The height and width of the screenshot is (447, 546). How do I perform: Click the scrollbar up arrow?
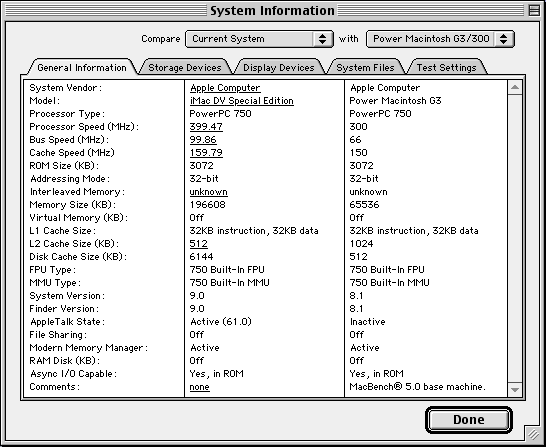[515, 87]
